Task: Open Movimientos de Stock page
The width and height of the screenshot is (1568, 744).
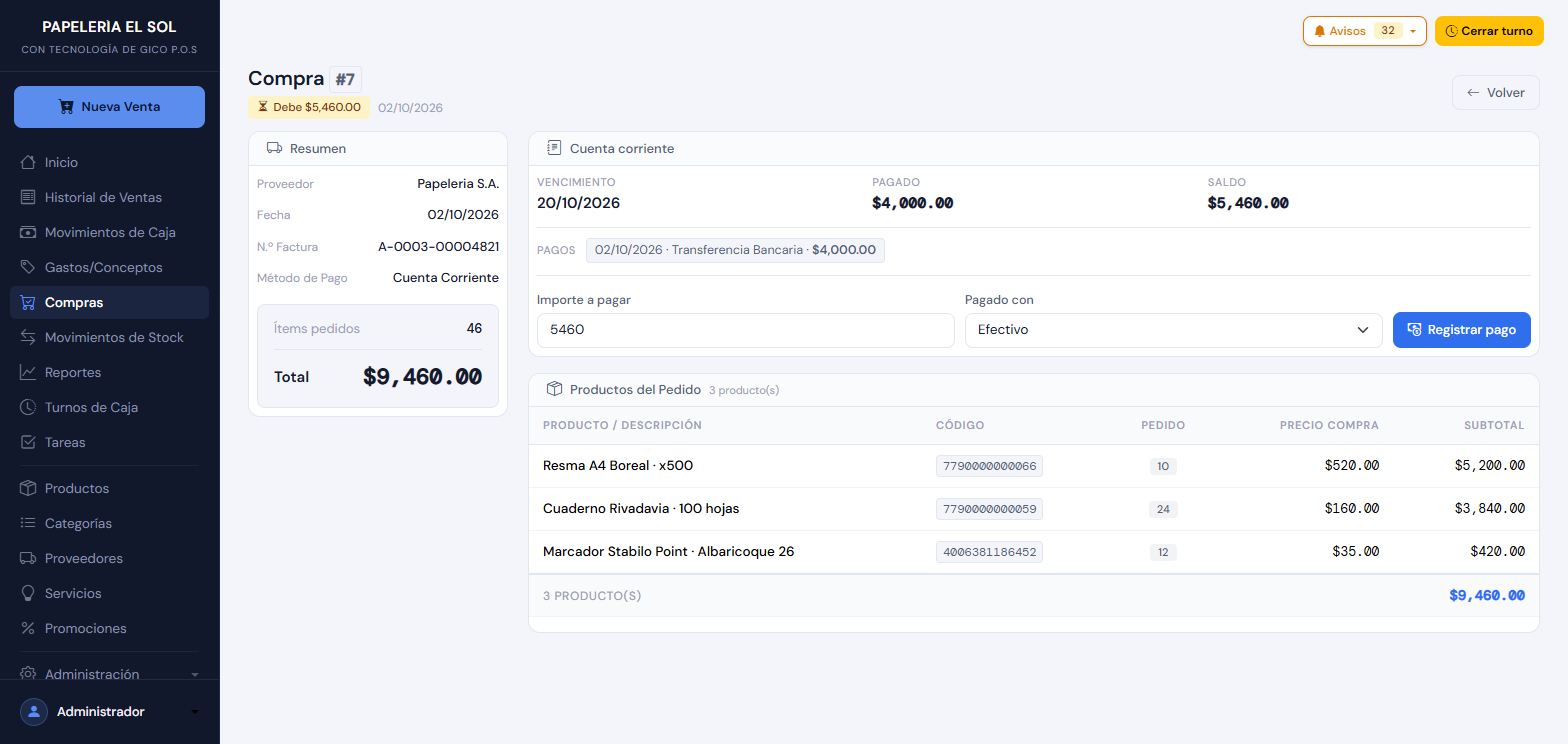Action: (110, 337)
